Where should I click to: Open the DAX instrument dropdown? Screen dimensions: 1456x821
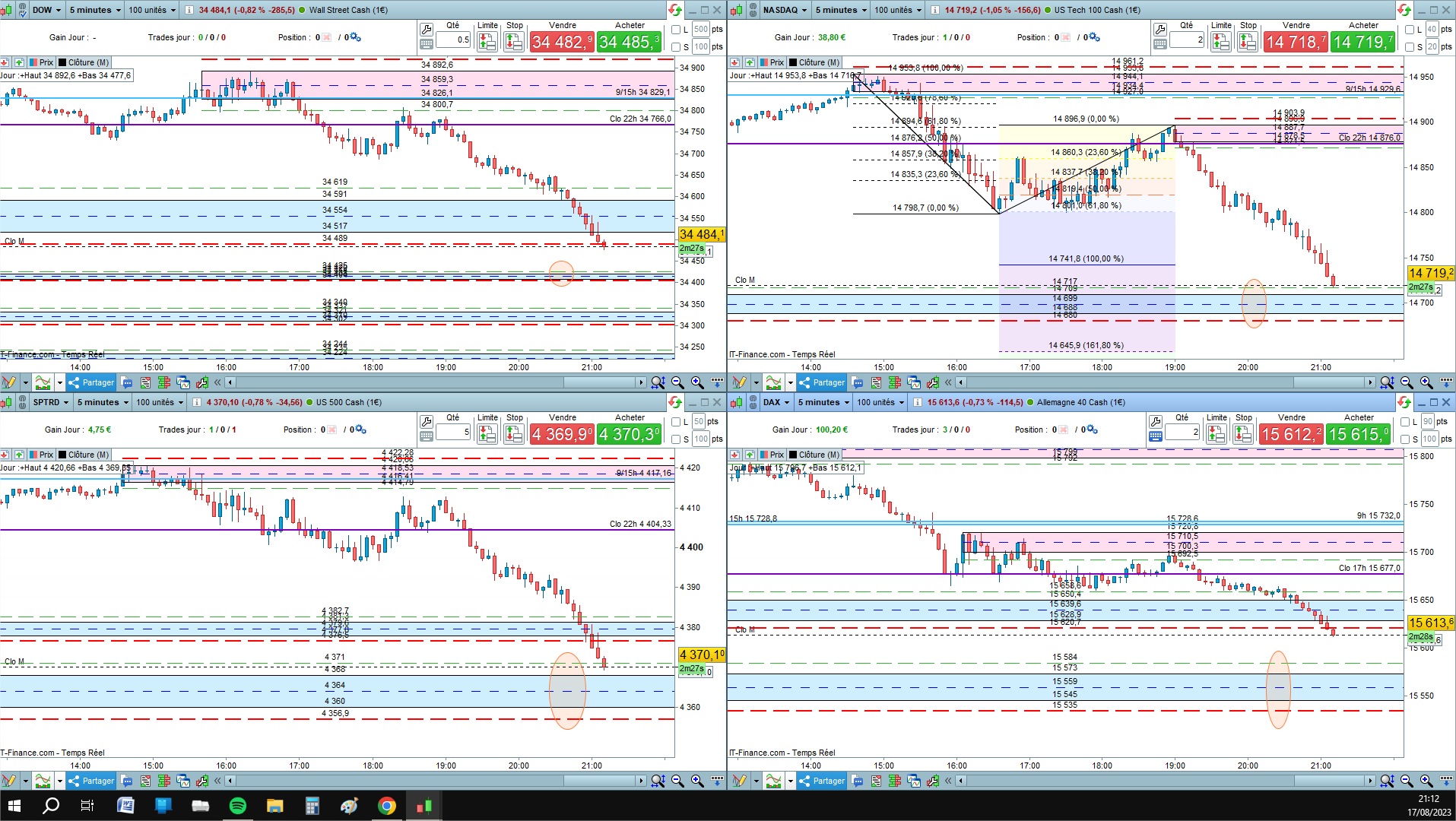pyautogui.click(x=776, y=402)
